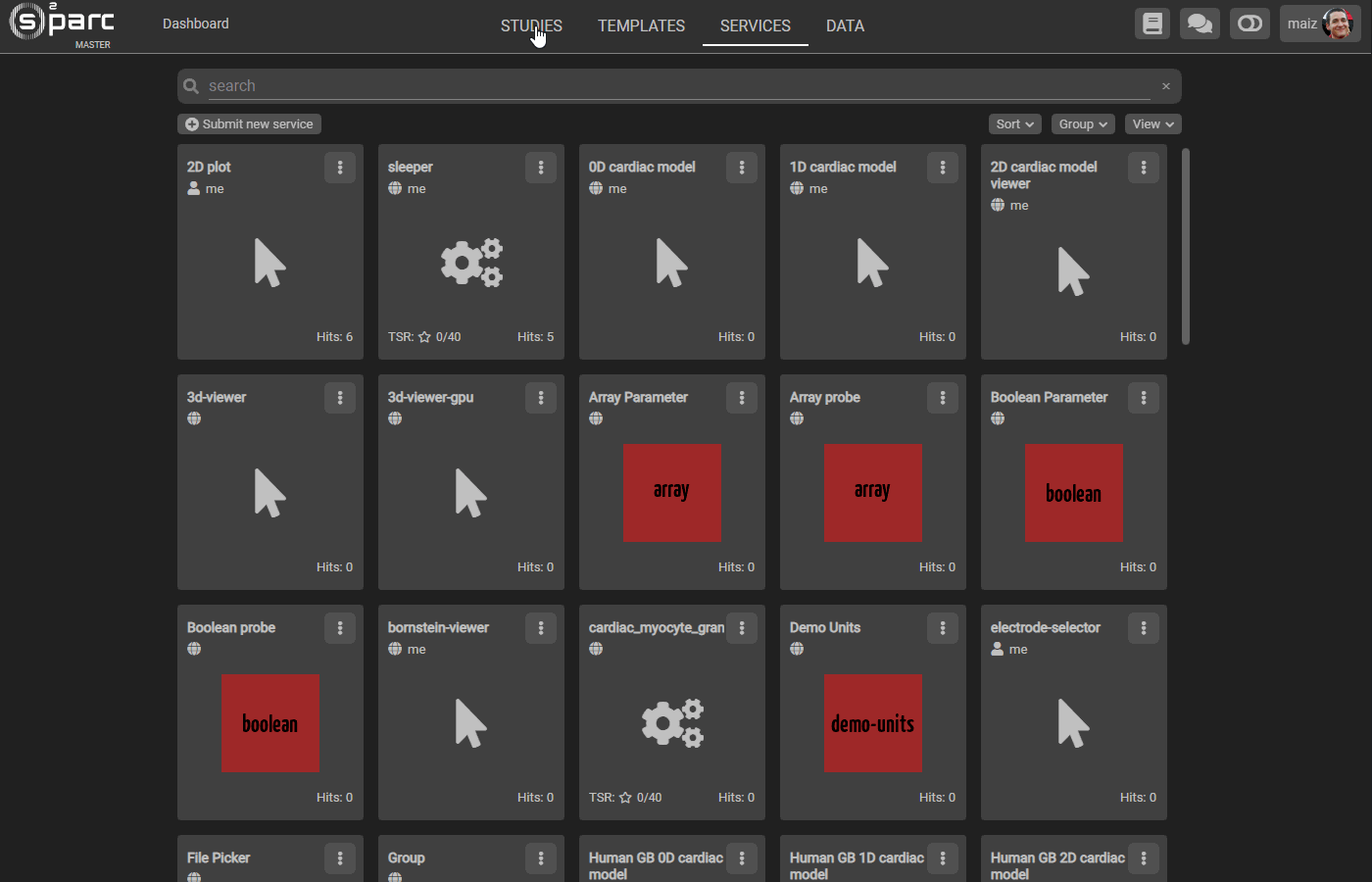Click the Submit new service button
The width and height of the screenshot is (1372, 882).
pos(249,124)
